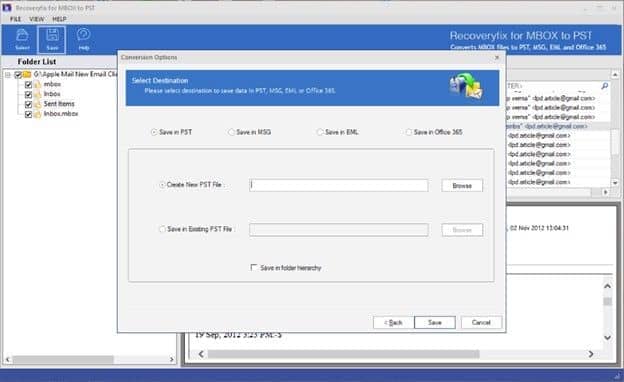Screen dimensions: 624x382
Task: Toggle the G:\Apple Mail root folder checkbox
Action: click(18, 74)
